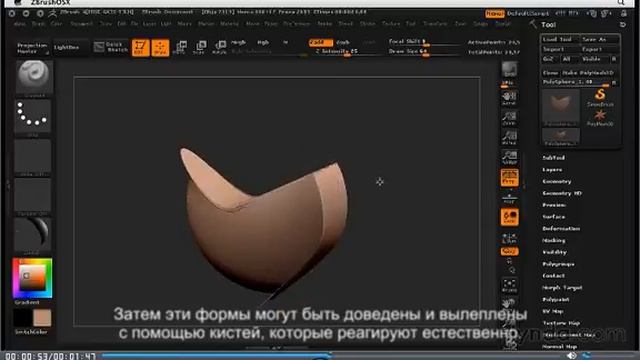640x360 pixels.
Task: Toggle the Local symmetry button
Action: [x=509, y=217]
